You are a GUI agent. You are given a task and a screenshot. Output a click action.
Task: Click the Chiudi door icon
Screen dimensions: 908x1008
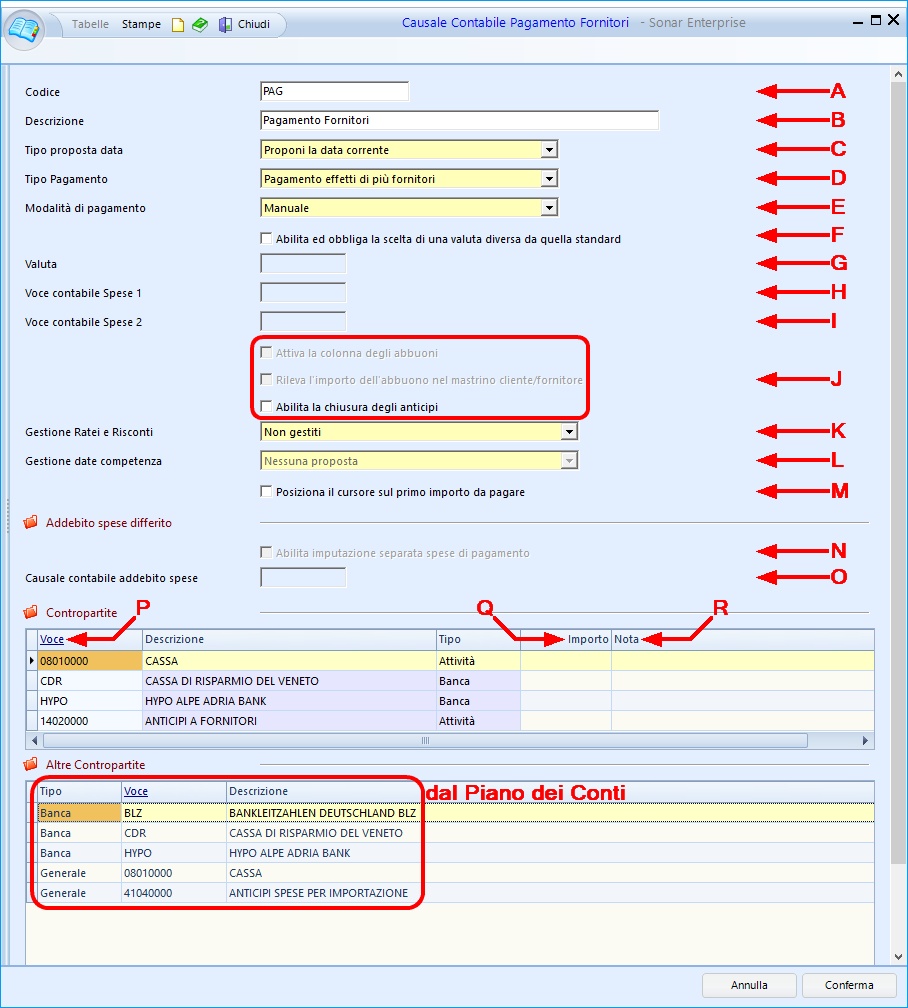click(x=226, y=25)
